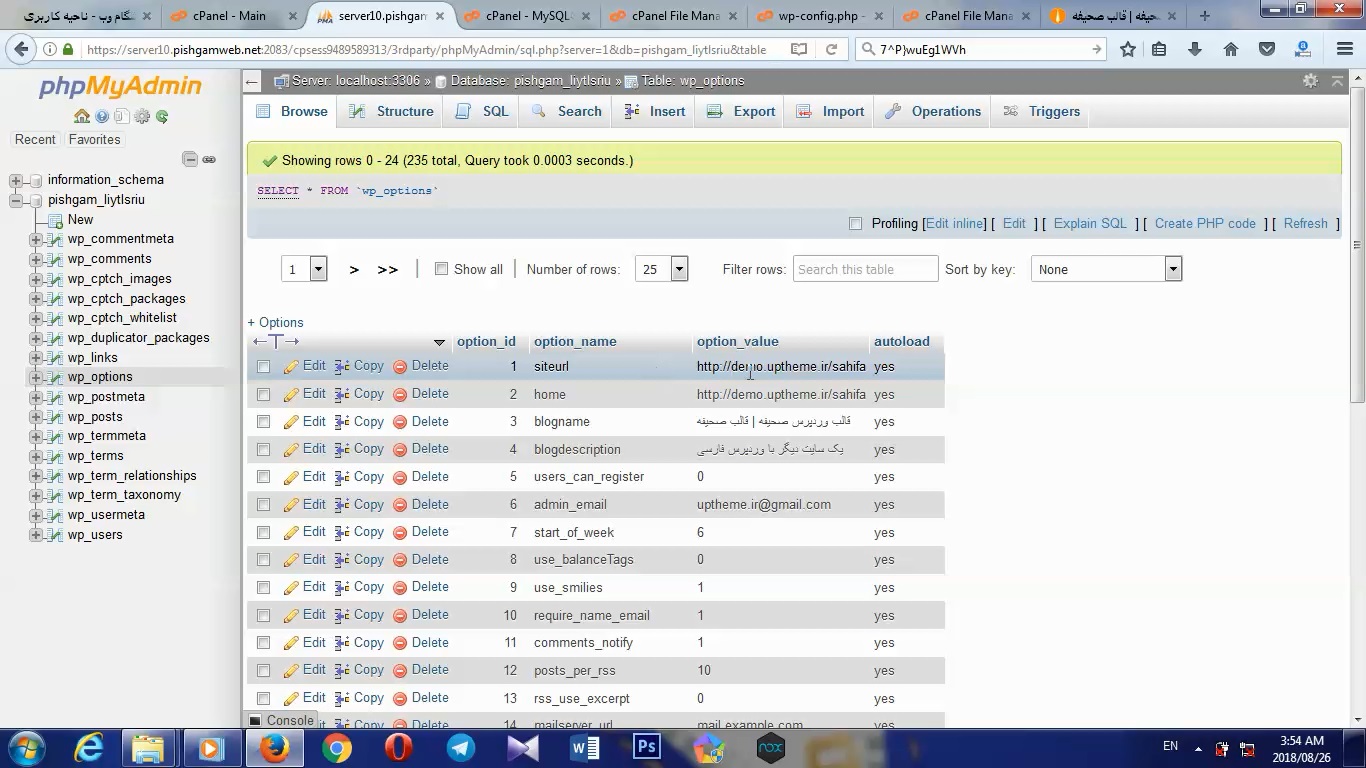Select the rss_use_excerpt row checkbox
Viewport: 1366px width, 768px height.
(264, 699)
